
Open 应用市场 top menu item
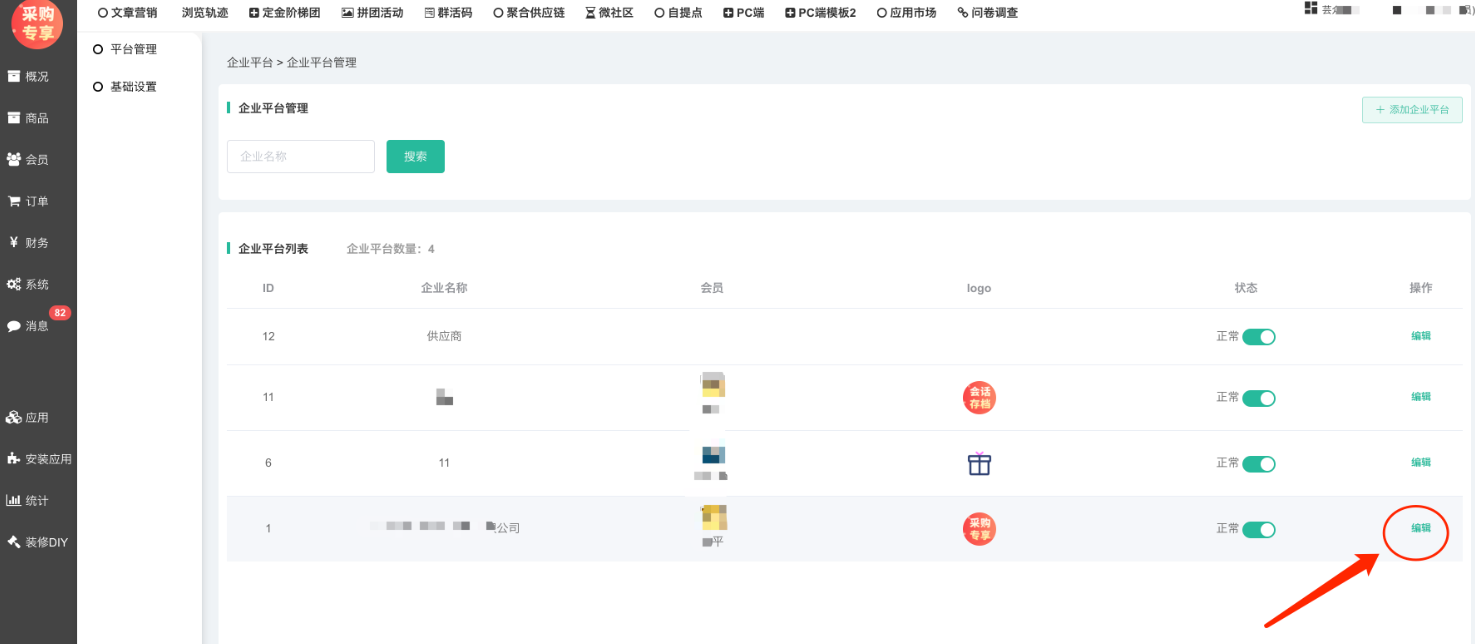click(x=906, y=13)
